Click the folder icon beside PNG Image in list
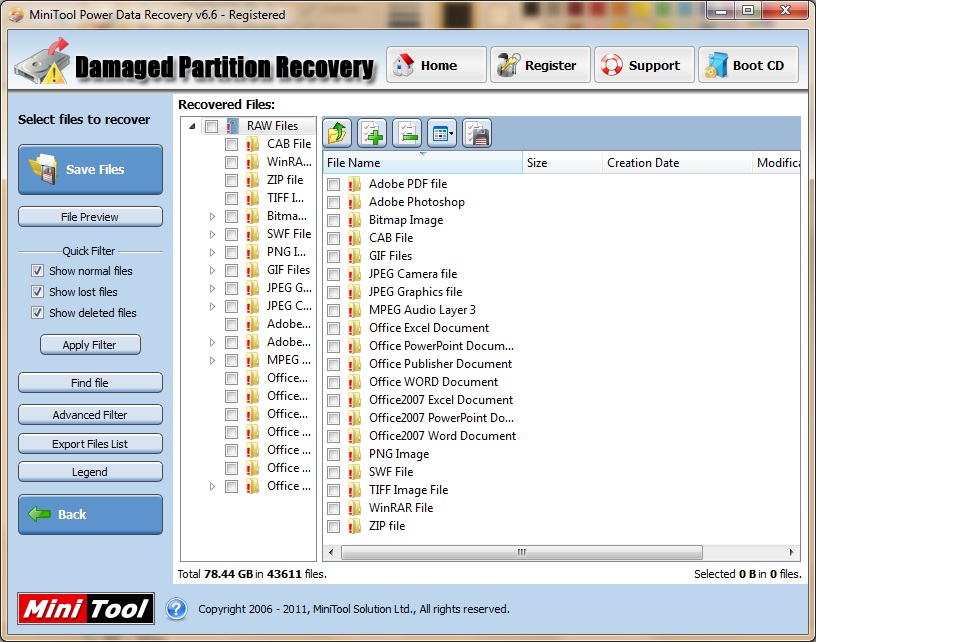 354,454
